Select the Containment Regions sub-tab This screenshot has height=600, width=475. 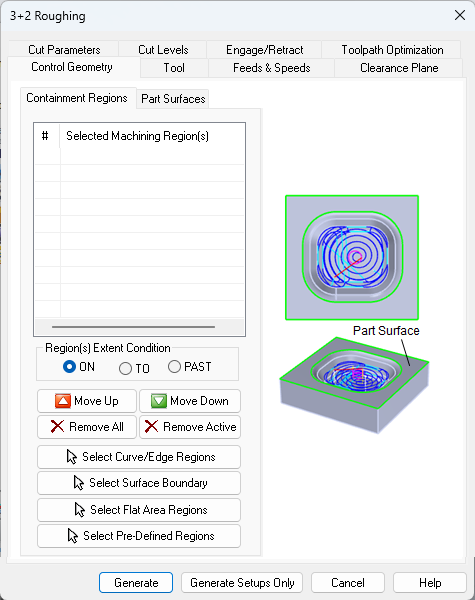(x=77, y=98)
